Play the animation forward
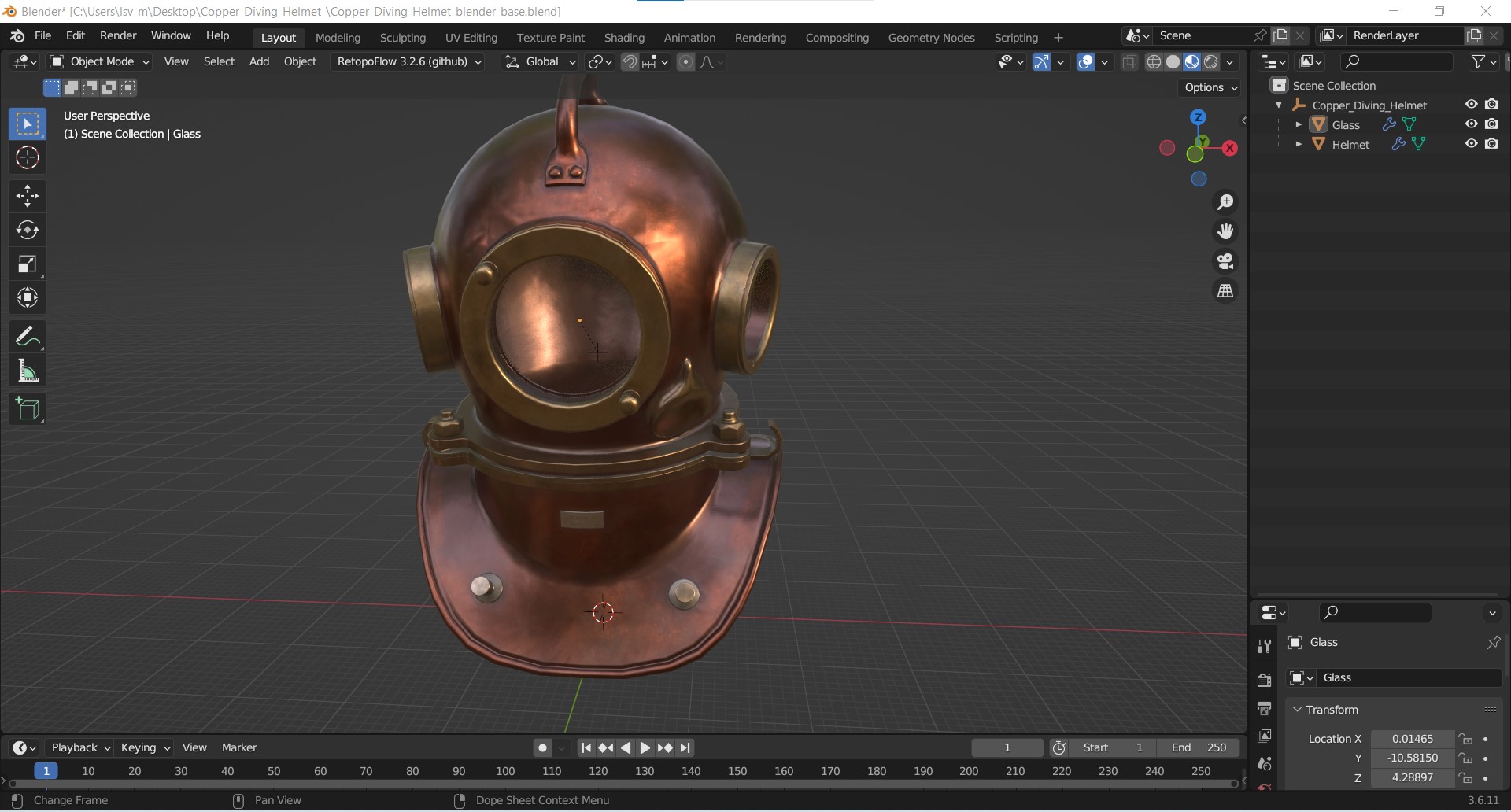This screenshot has height=812, width=1511. coord(645,748)
